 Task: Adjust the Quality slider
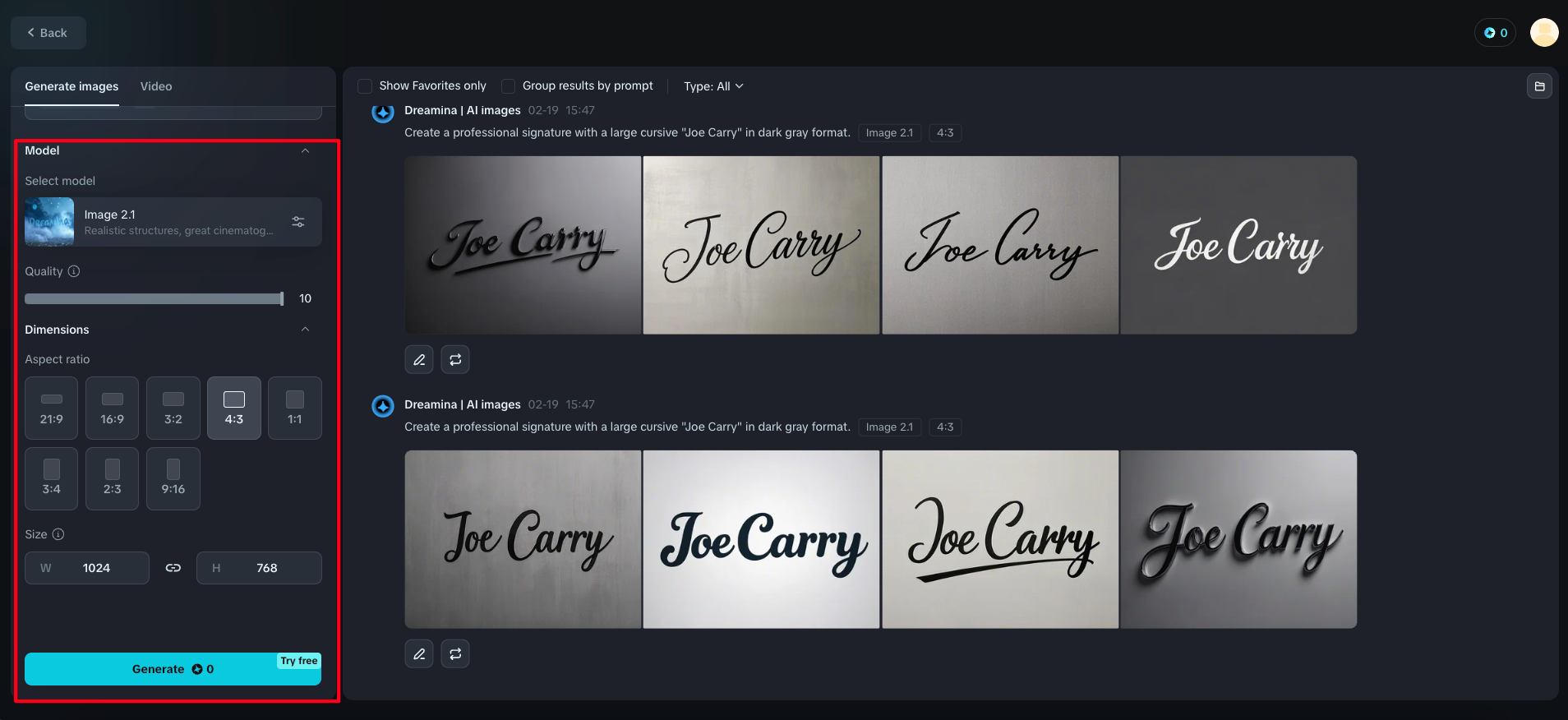coord(154,298)
